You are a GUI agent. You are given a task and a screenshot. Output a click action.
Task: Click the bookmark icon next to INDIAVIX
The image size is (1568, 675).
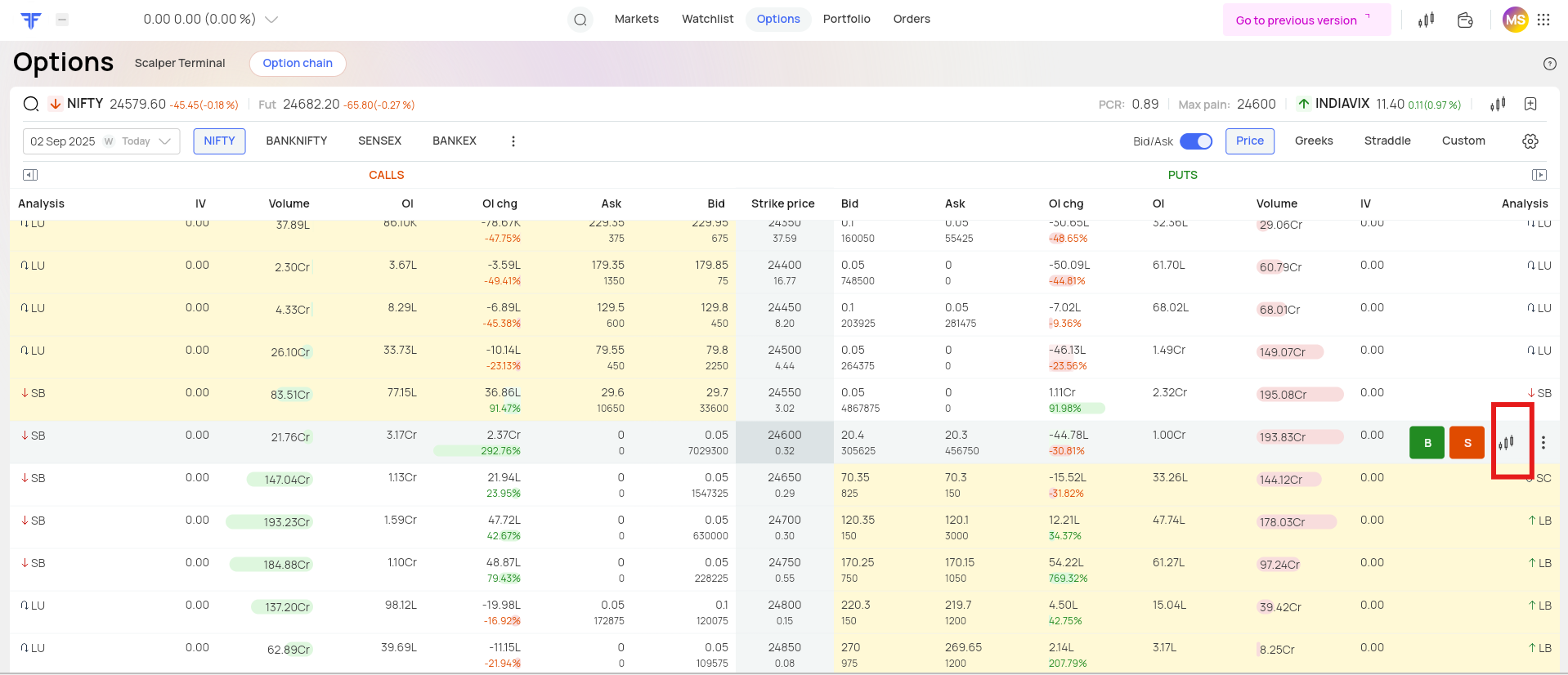pyautogui.click(x=1530, y=104)
